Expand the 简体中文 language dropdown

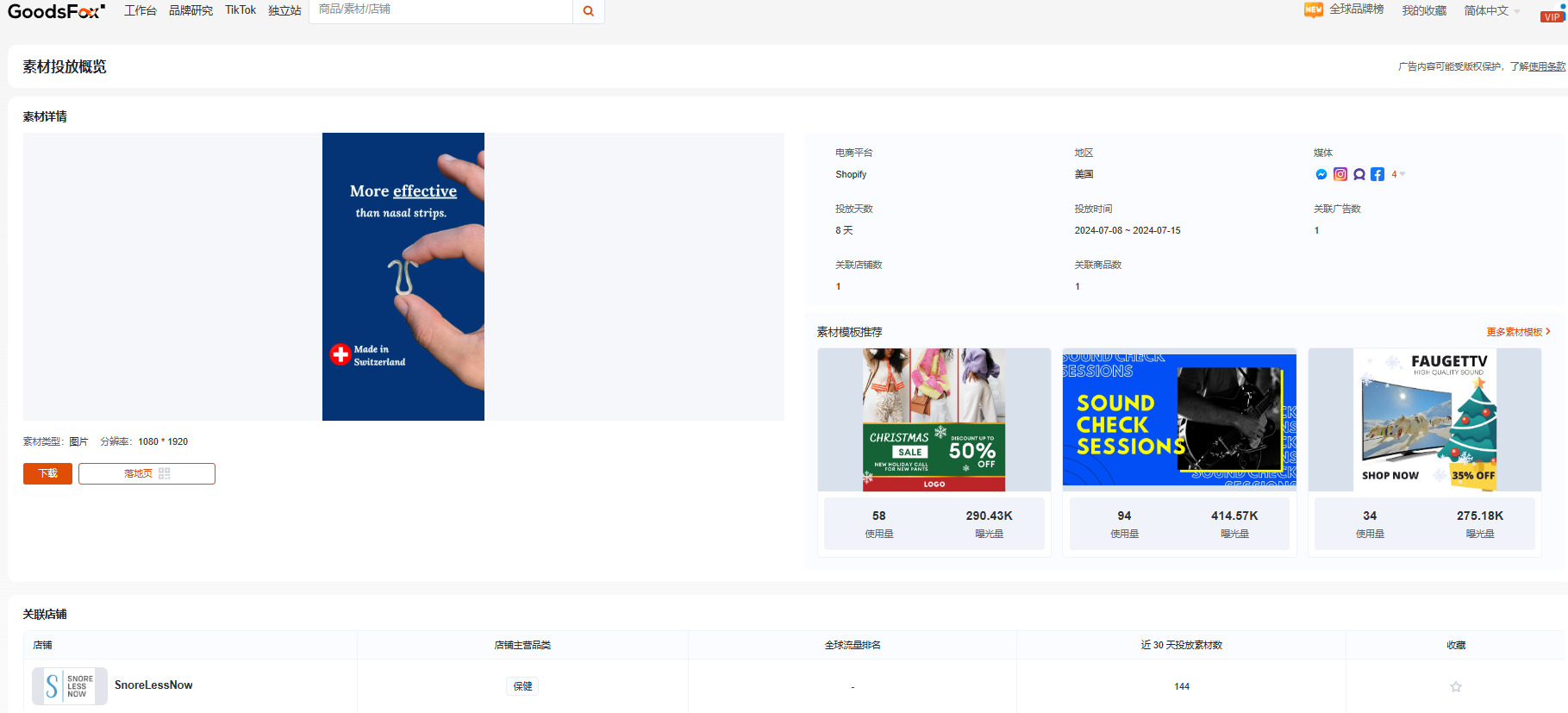tap(1491, 10)
